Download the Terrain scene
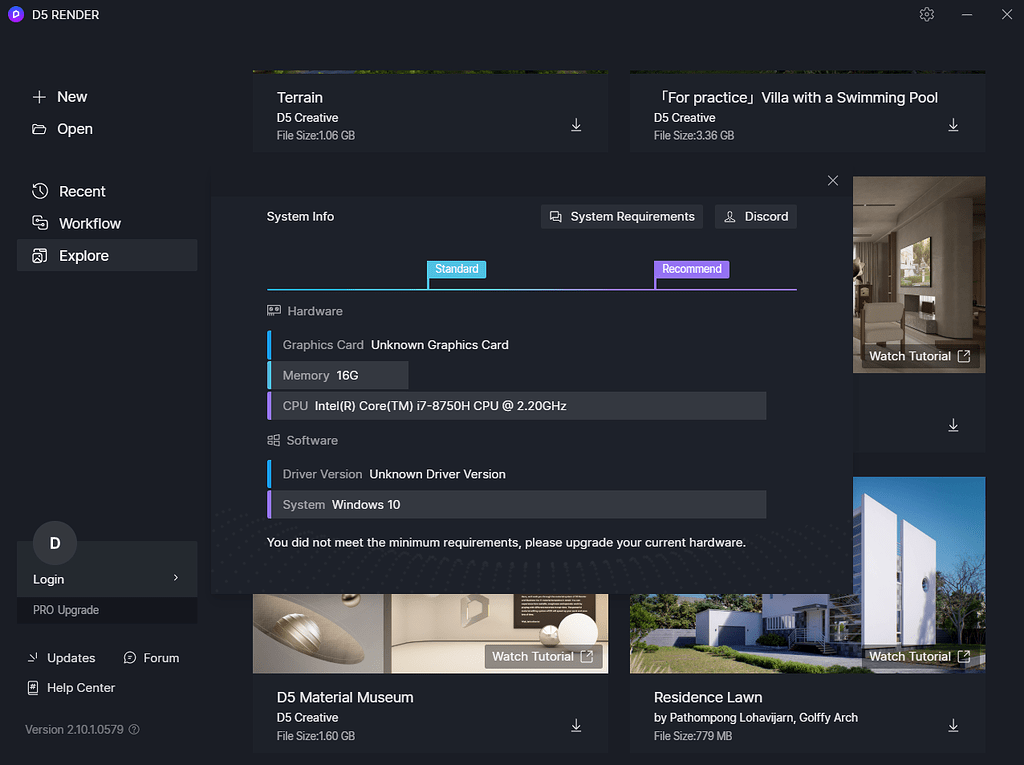 pos(576,125)
